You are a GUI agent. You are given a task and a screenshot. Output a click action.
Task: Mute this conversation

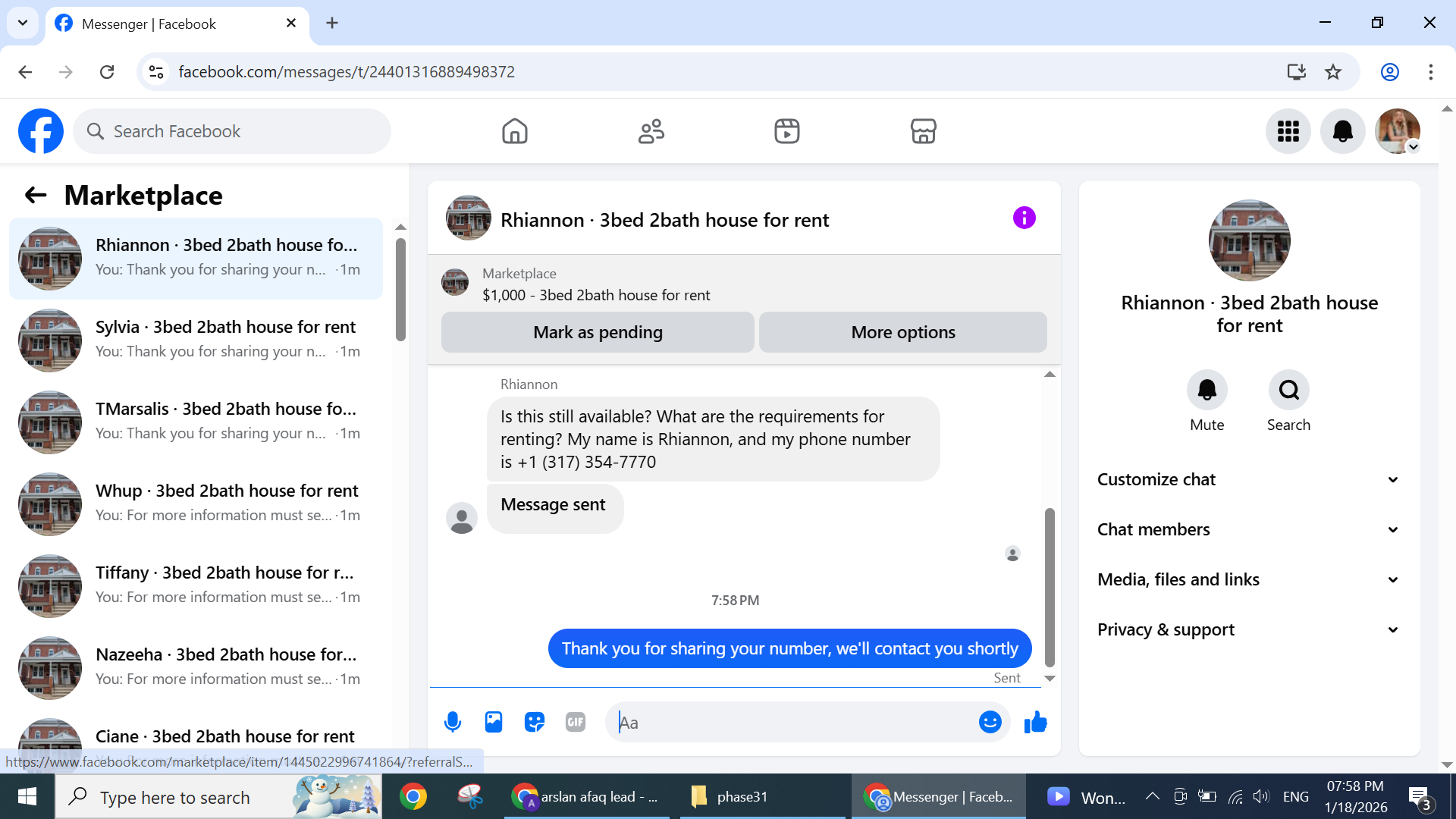click(1207, 390)
